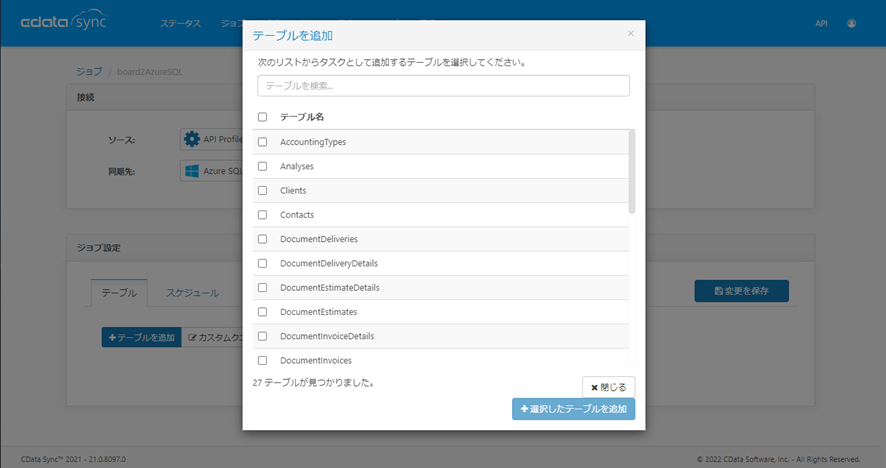
Task: Click the ジョブ breadcrumb link
Action: [x=89, y=72]
